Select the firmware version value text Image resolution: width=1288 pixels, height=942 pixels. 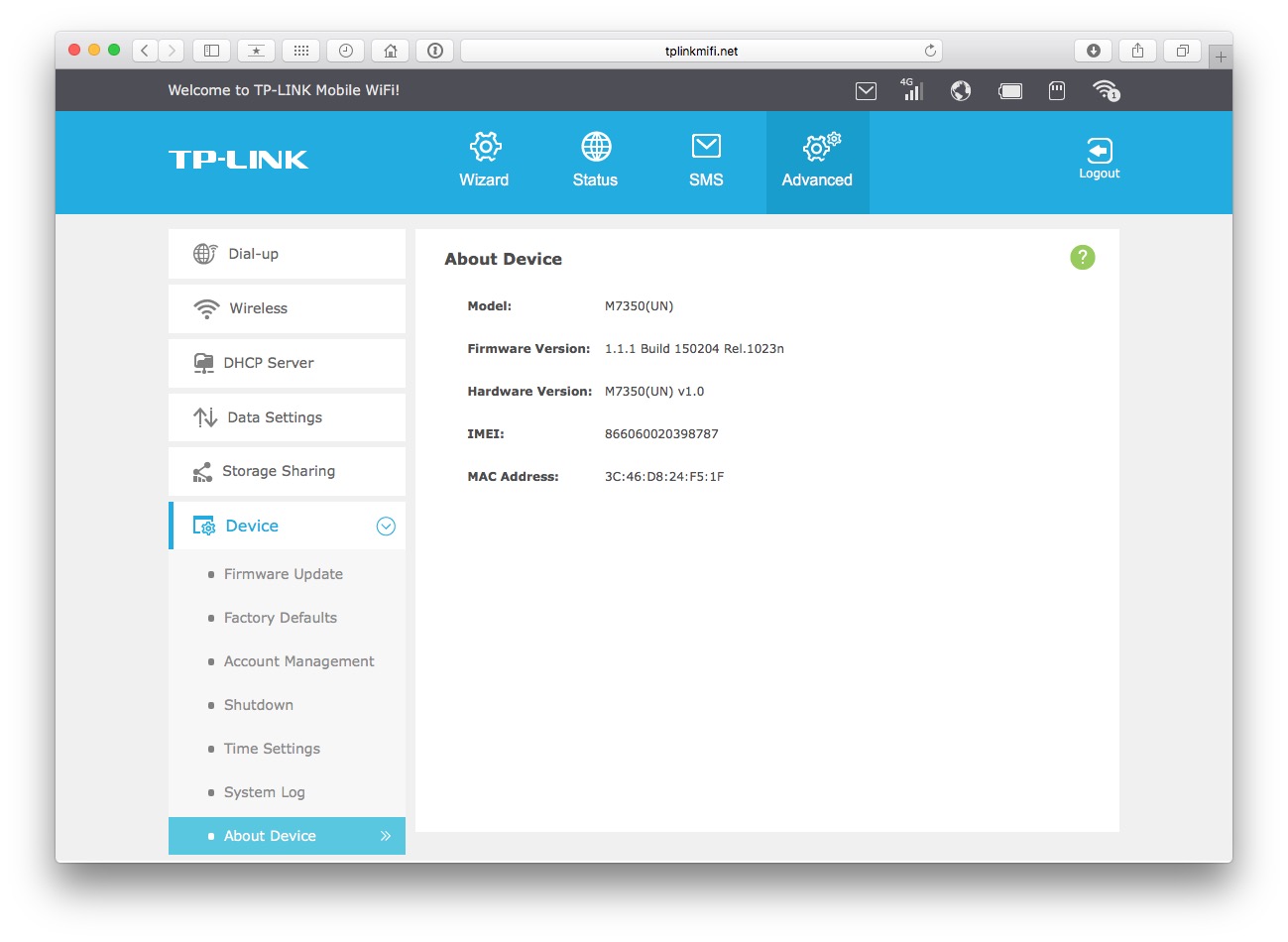(x=694, y=349)
